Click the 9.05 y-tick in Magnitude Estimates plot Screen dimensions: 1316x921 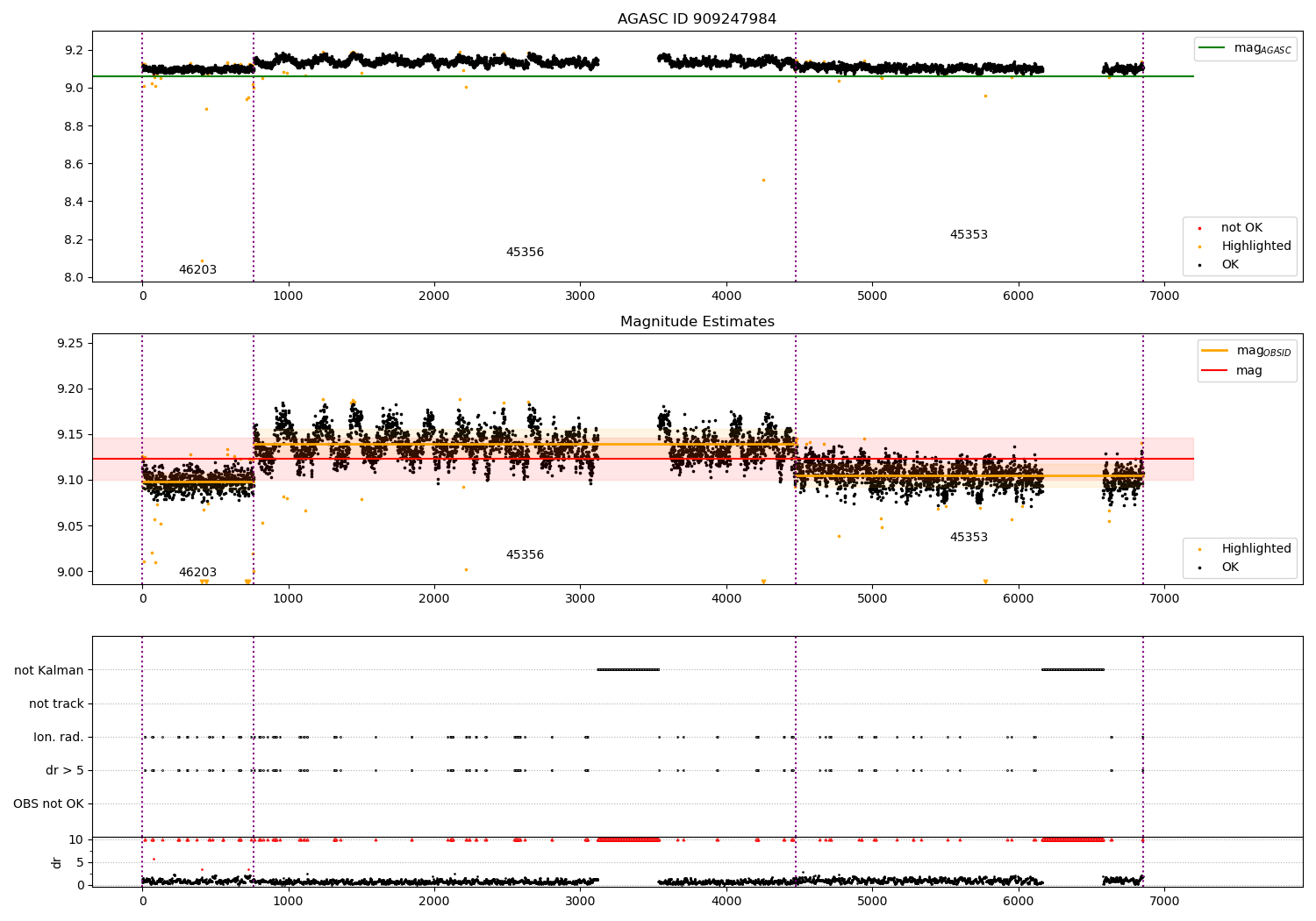click(70, 526)
